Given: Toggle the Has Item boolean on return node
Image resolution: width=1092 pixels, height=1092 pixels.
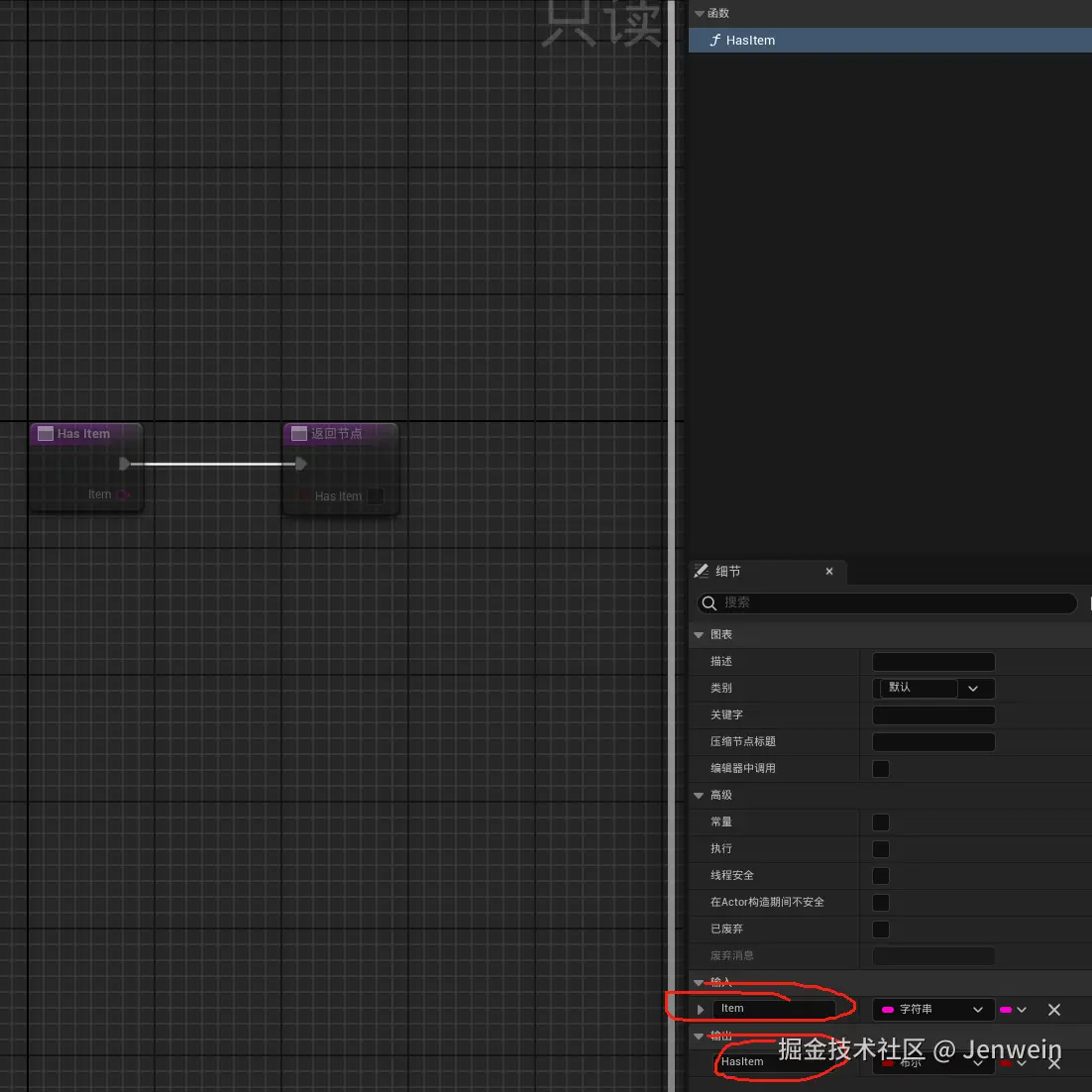Looking at the screenshot, I should pos(376,496).
